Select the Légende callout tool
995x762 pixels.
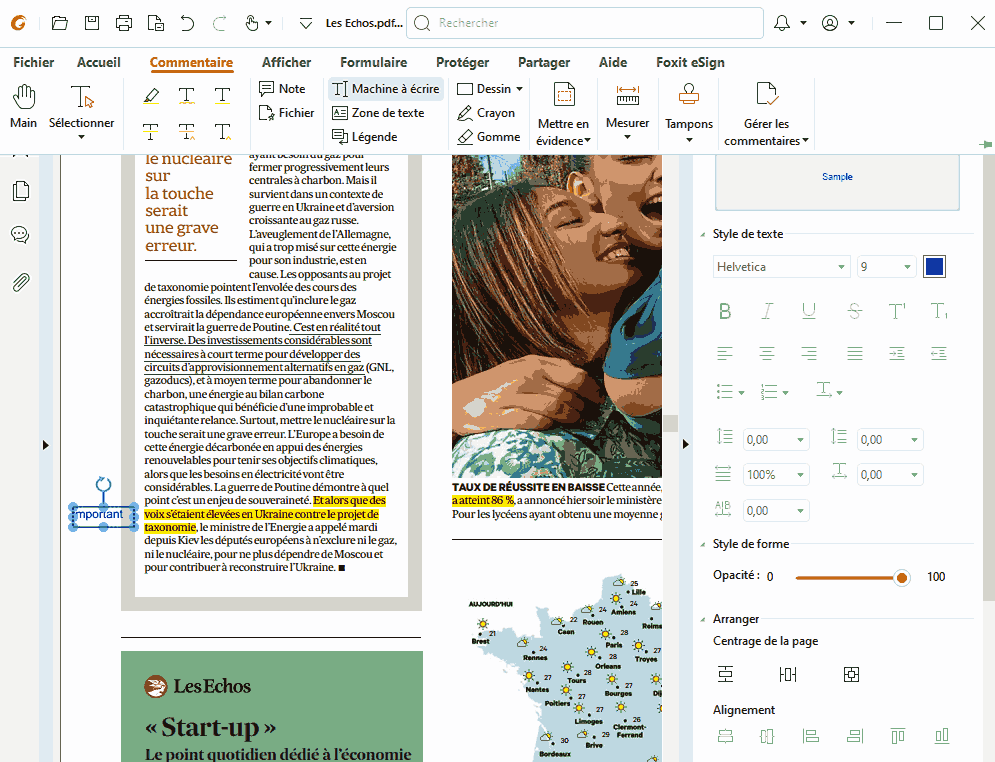pyautogui.click(x=365, y=137)
